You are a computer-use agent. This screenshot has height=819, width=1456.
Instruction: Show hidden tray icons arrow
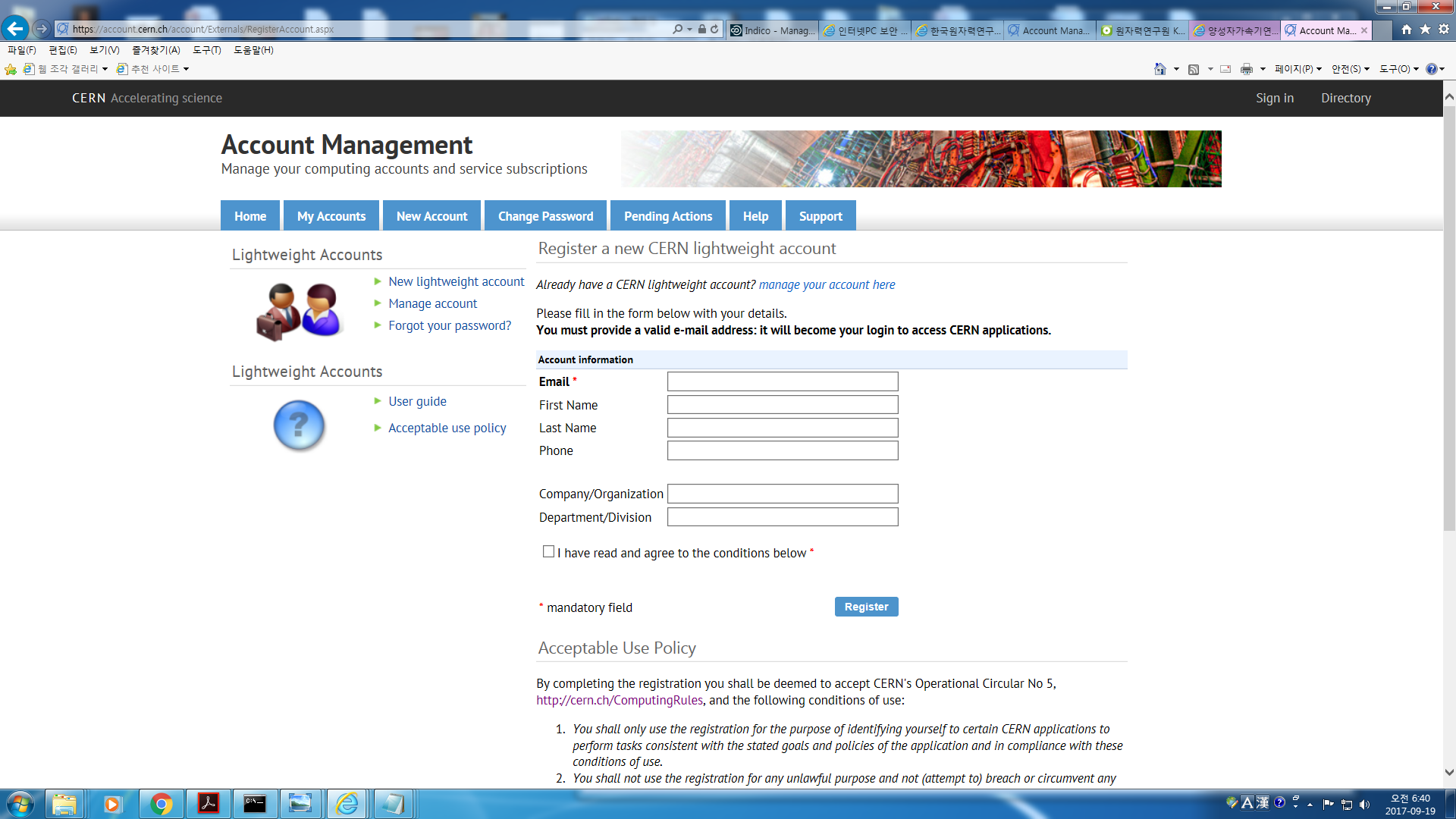coord(1310,805)
